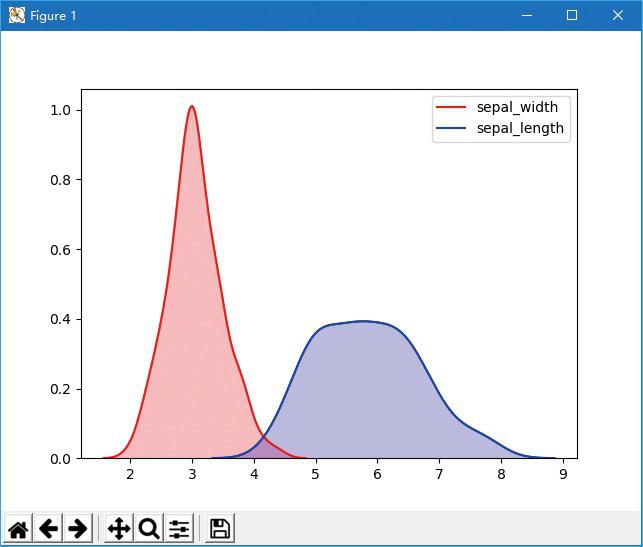Viewport: 643px width, 547px height.
Task: Click the top of the blue density curve
Action: click(363, 321)
